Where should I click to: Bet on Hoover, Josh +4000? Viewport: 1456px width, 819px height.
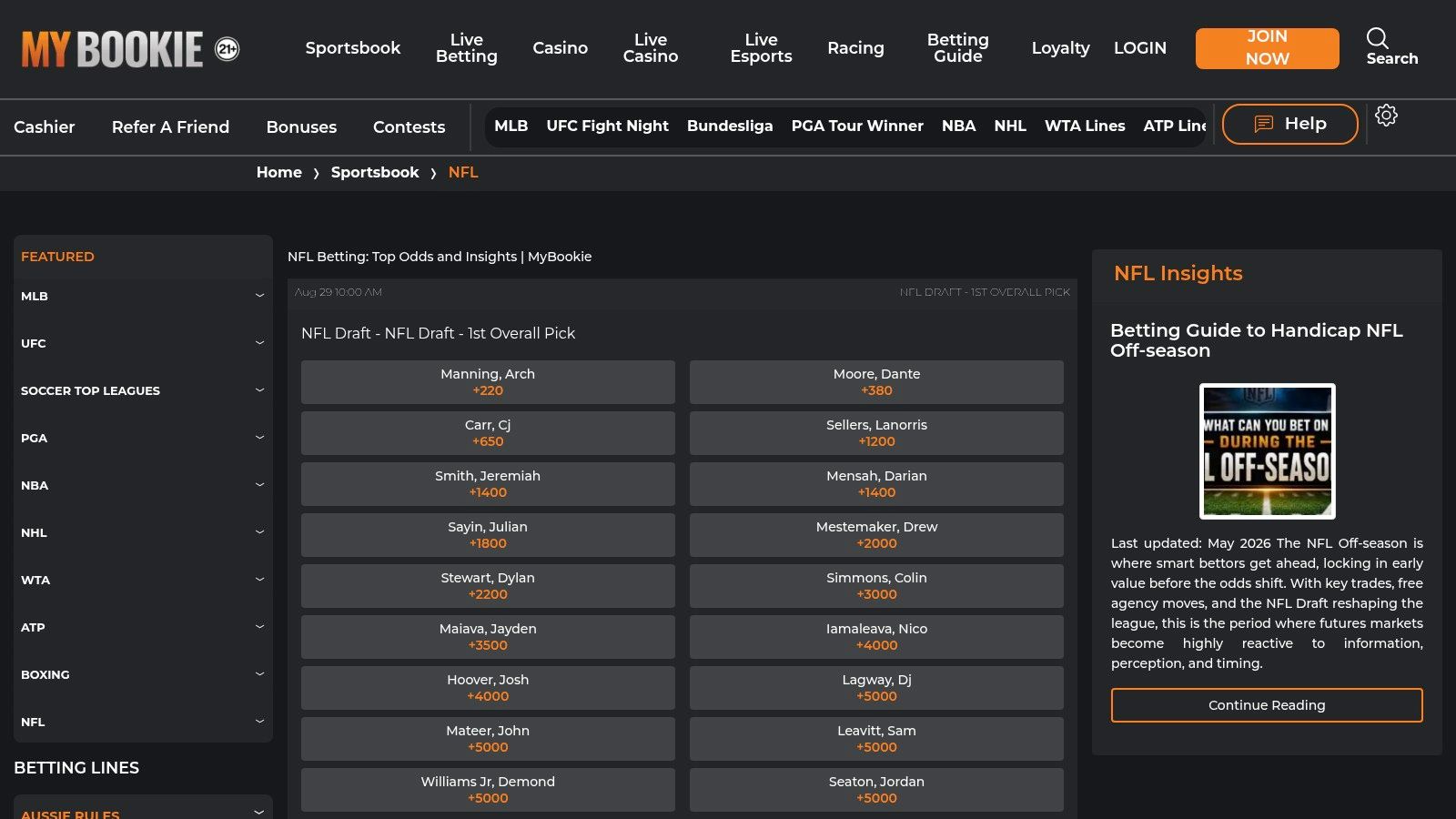coord(488,688)
